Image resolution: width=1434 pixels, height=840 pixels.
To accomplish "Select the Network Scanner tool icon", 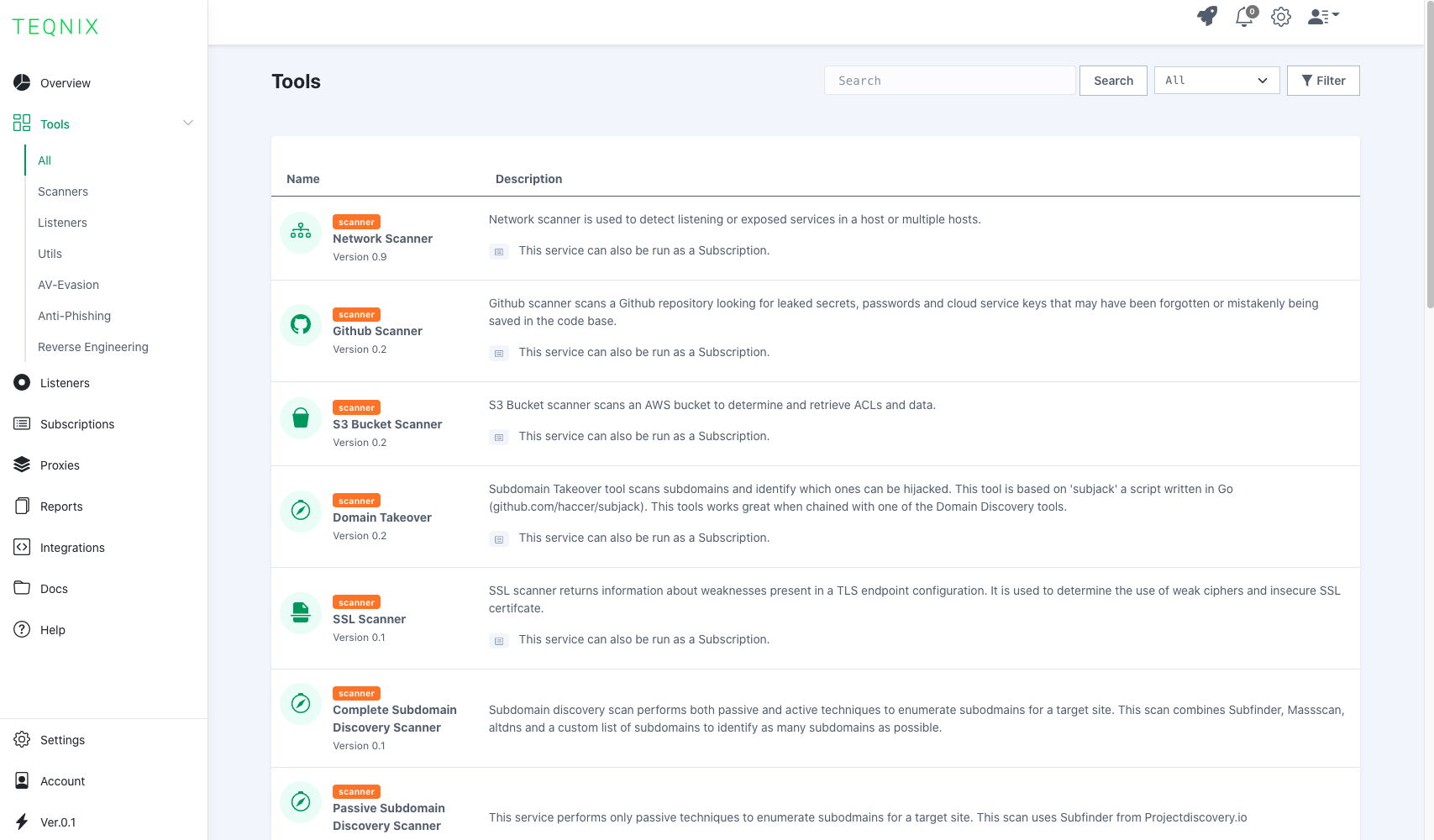I will (300, 231).
